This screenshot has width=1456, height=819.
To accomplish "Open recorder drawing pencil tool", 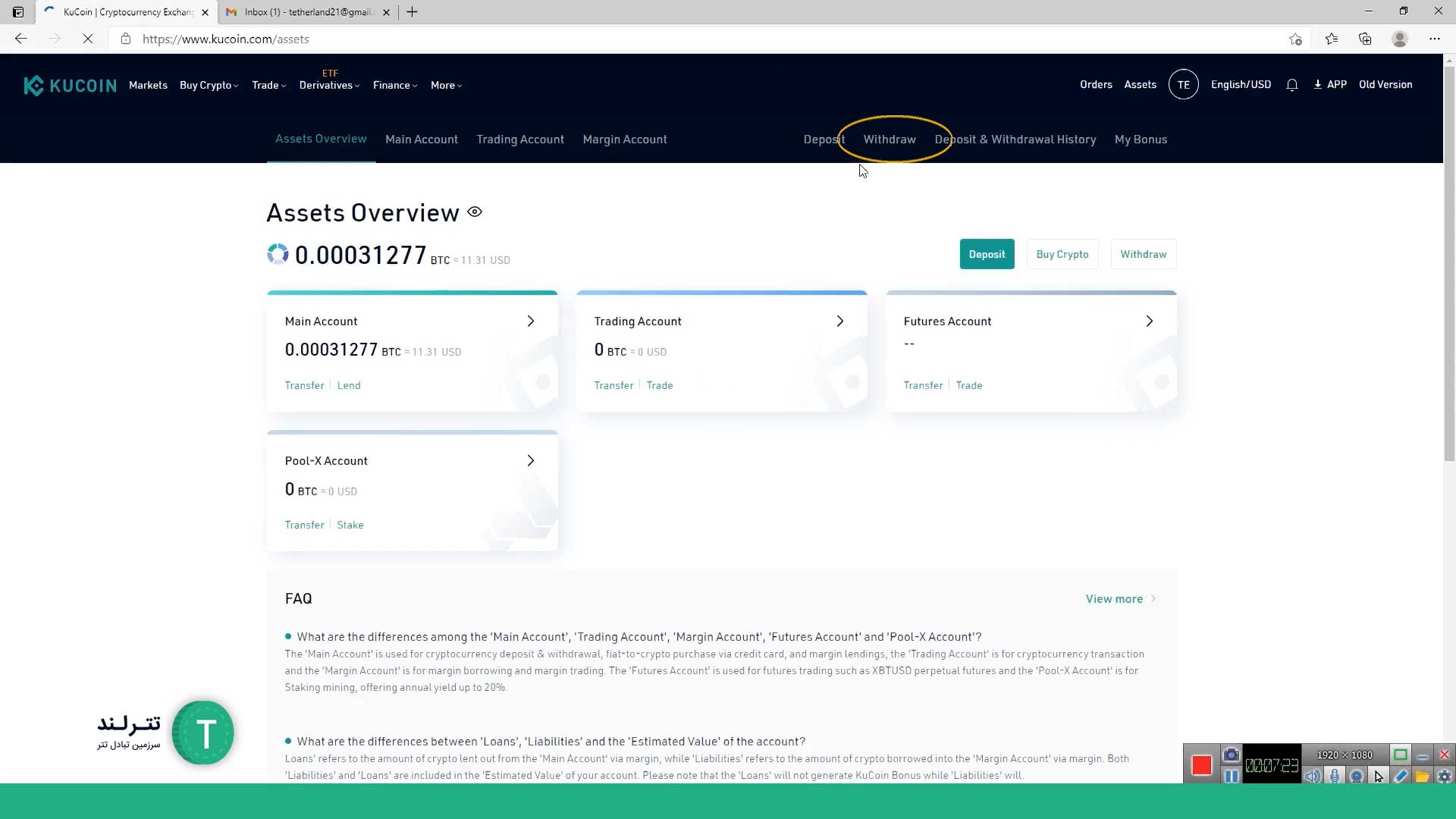I will tap(1401, 776).
